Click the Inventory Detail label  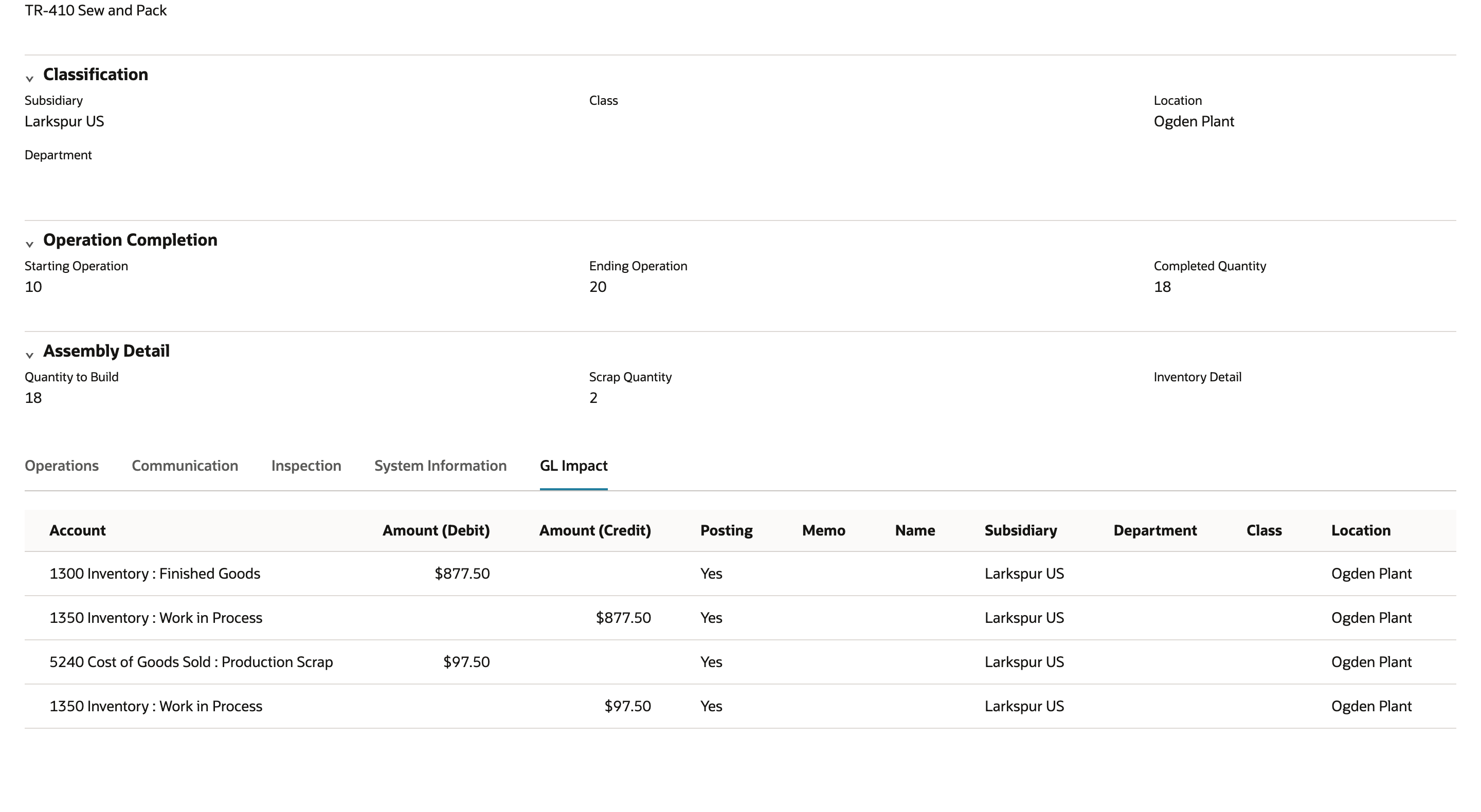1198,377
